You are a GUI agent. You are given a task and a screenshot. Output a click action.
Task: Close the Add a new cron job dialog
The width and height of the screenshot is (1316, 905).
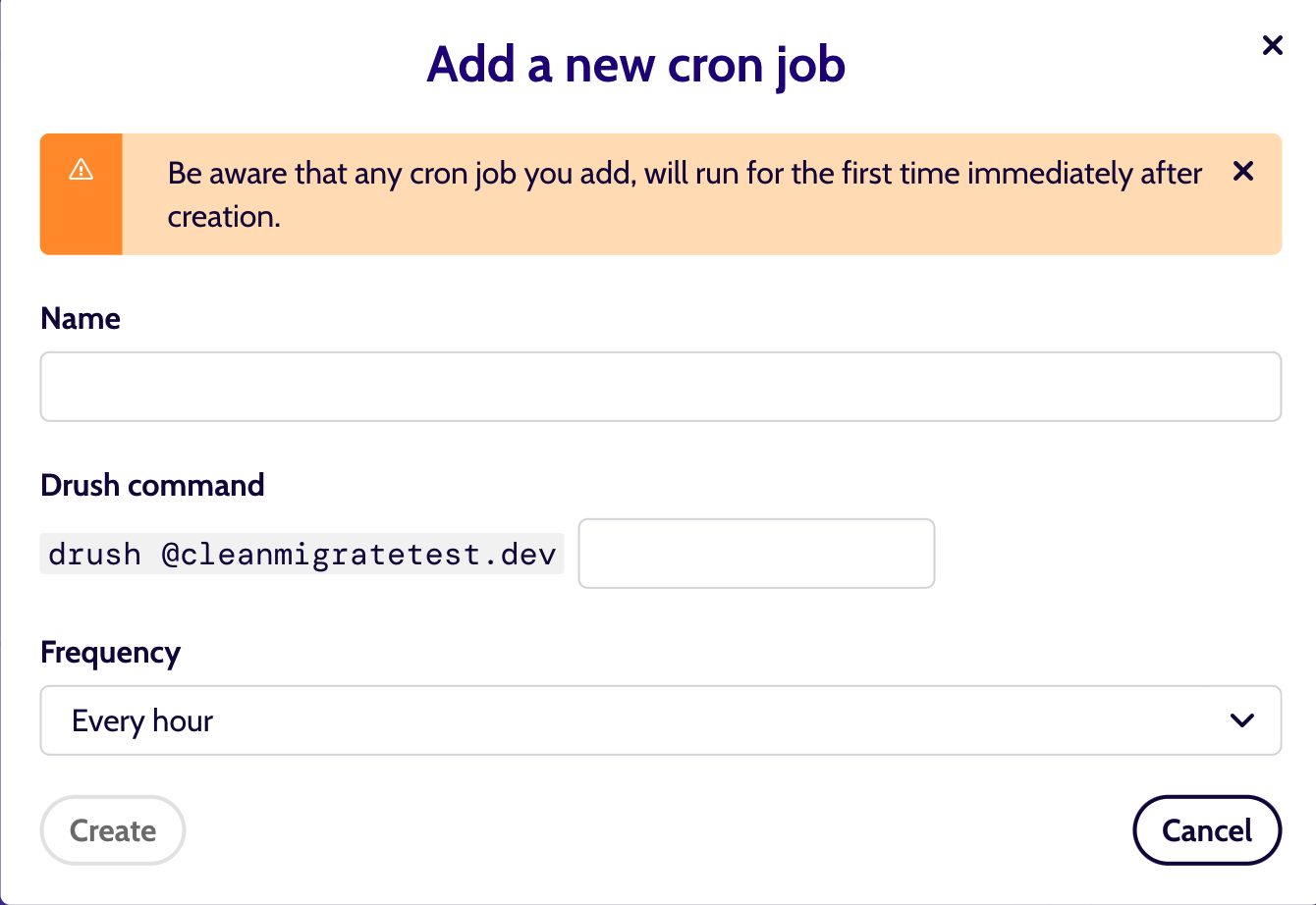pyautogui.click(x=1273, y=45)
